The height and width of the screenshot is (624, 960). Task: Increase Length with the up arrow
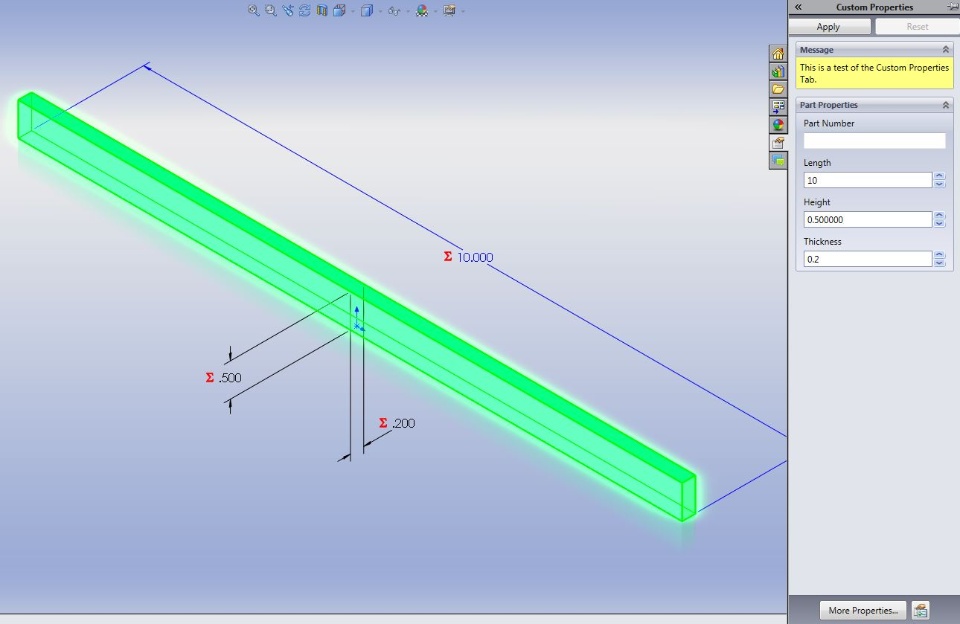tap(939, 176)
